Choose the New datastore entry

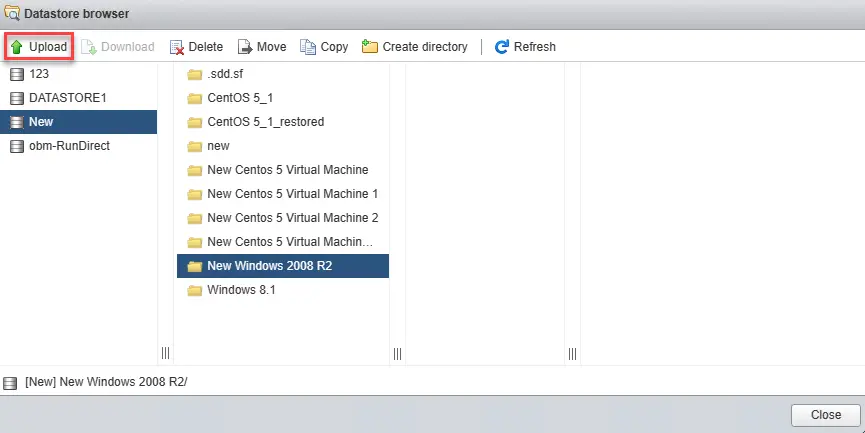(x=41, y=122)
